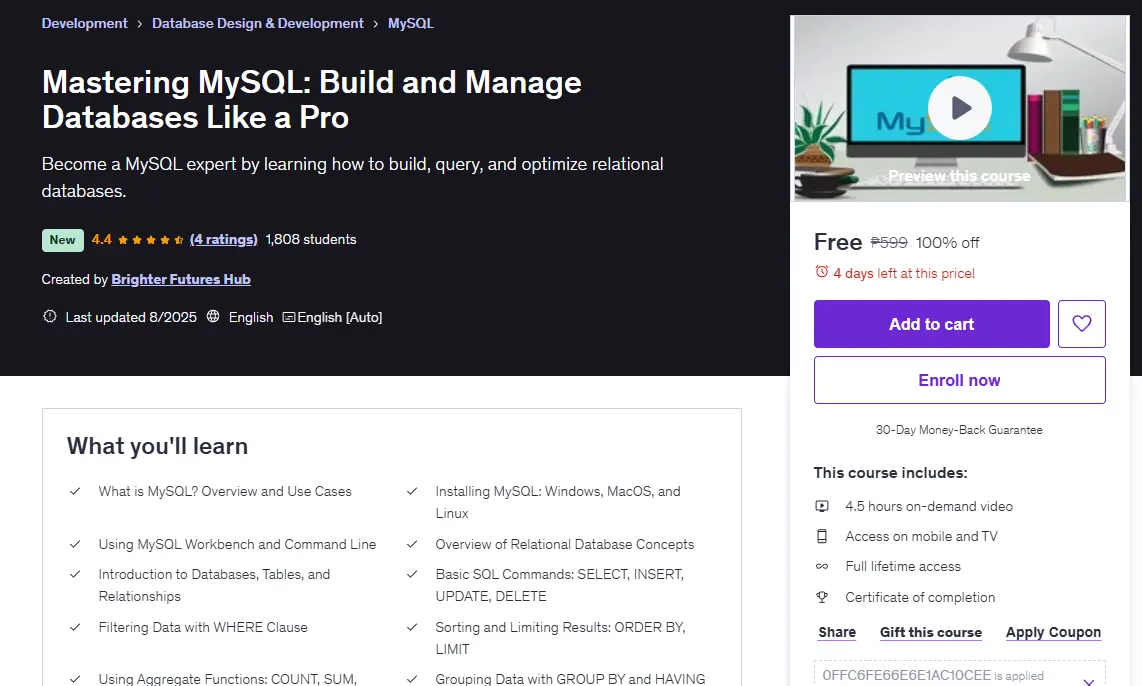Visit Brighter Futures Hub instructor page
The height and width of the screenshot is (686, 1142).
pyautogui.click(x=181, y=280)
